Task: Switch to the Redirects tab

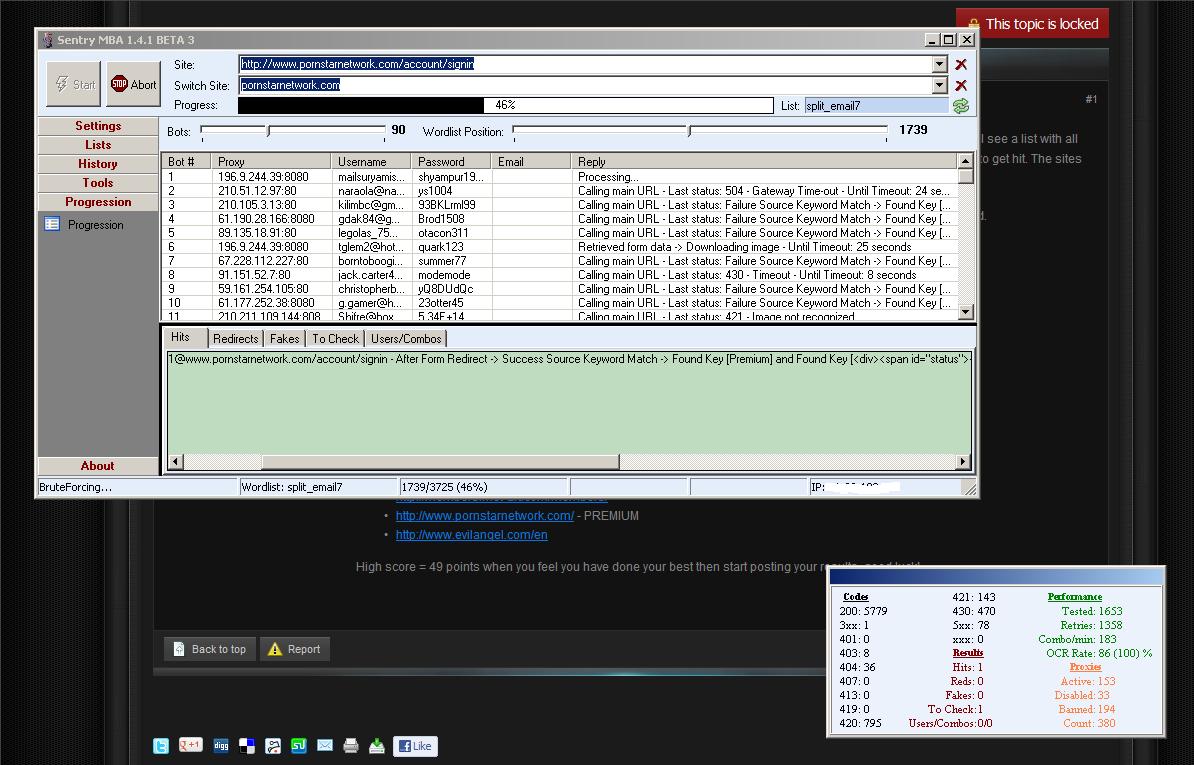Action: (235, 339)
